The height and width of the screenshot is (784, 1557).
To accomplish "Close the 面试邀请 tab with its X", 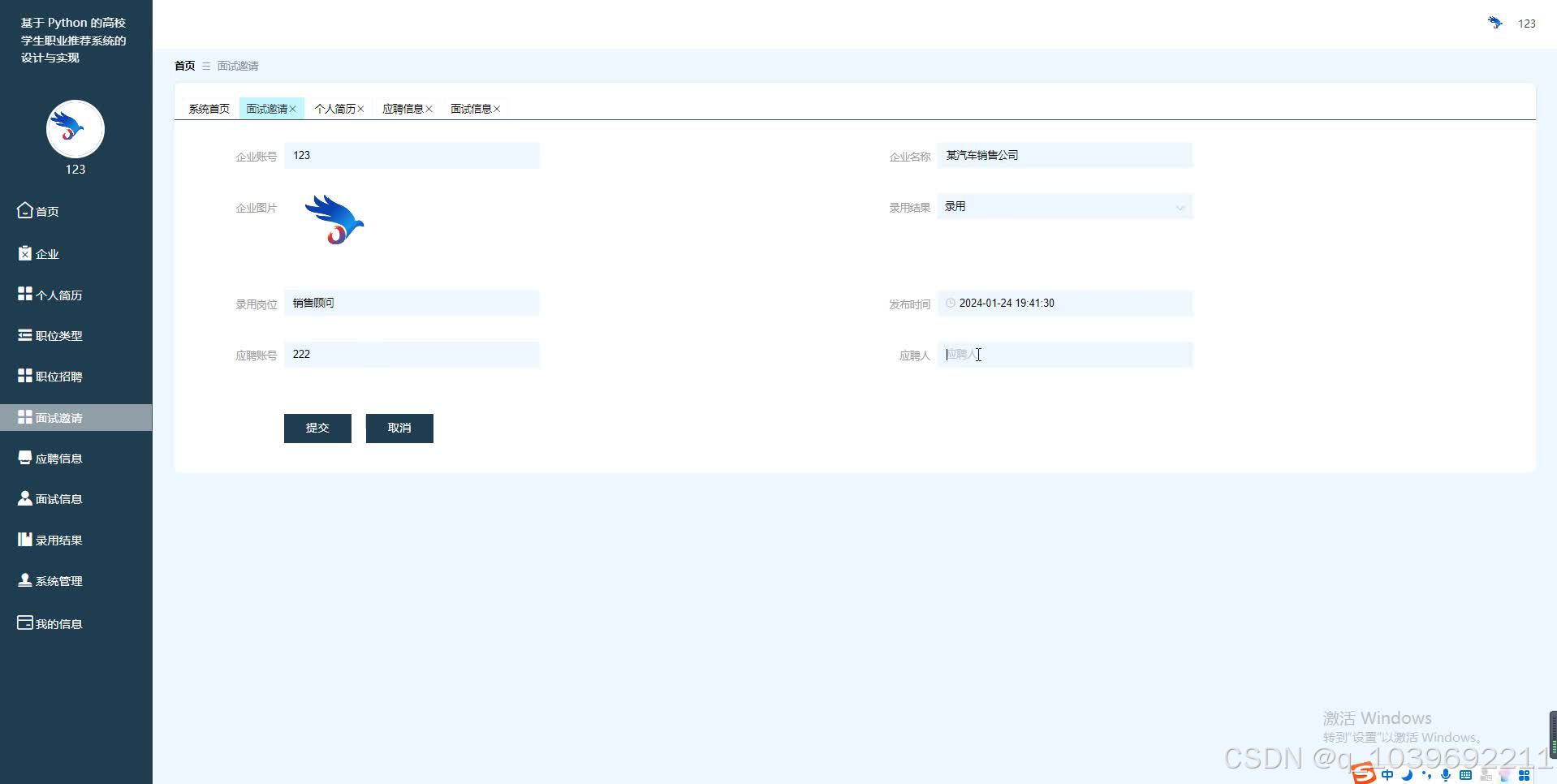I will 293,109.
